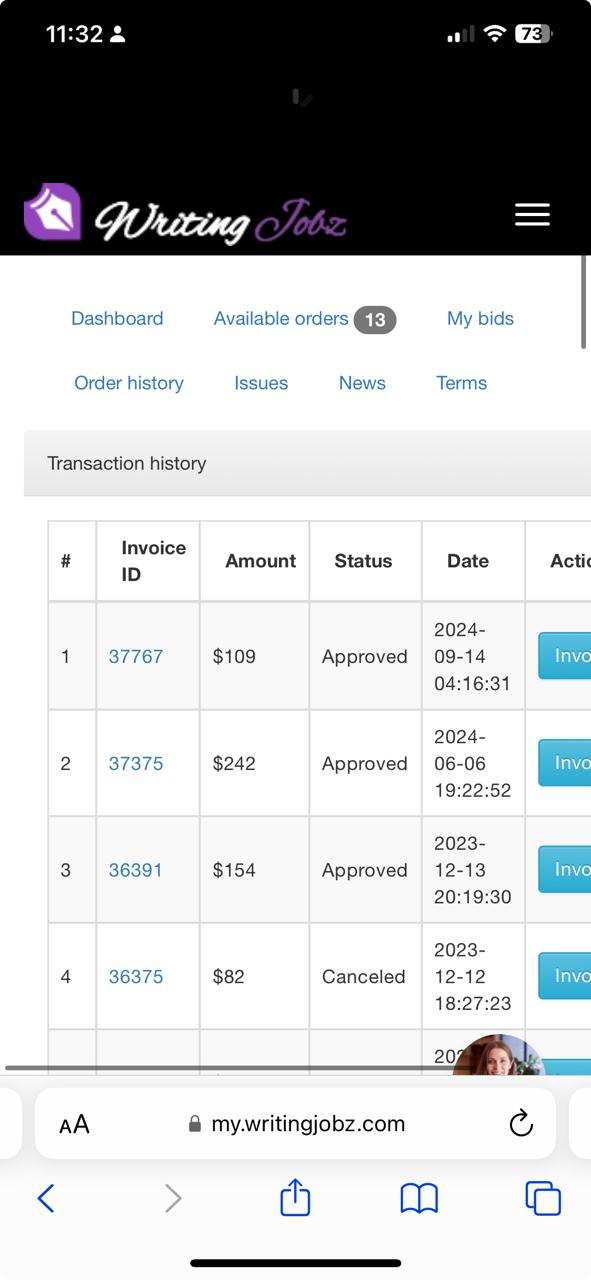Go back with Safari's back arrow
Screen dimensions: 591x1280
pyautogui.click(x=45, y=1198)
